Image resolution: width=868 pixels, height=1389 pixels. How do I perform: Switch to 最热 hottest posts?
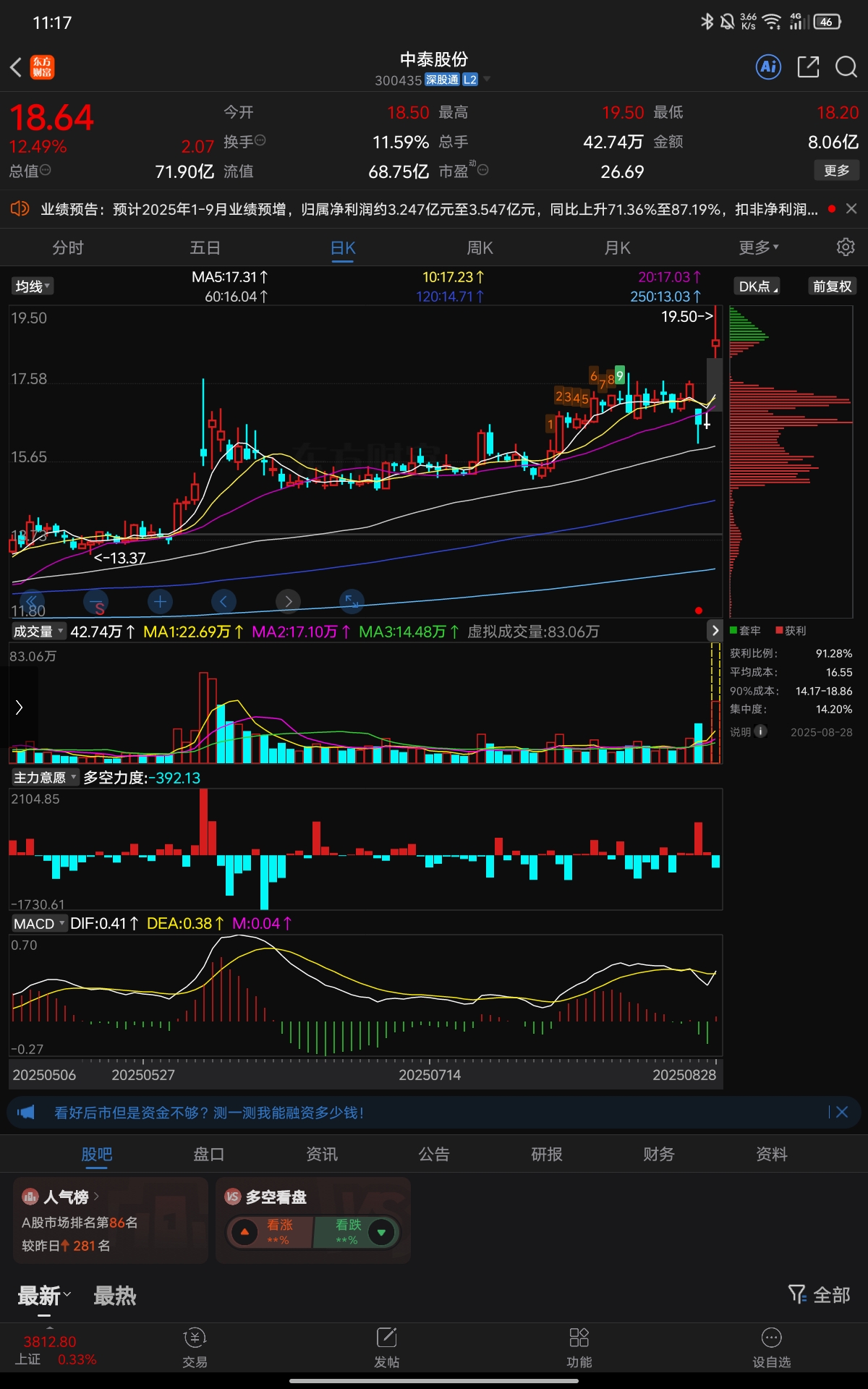(114, 1296)
